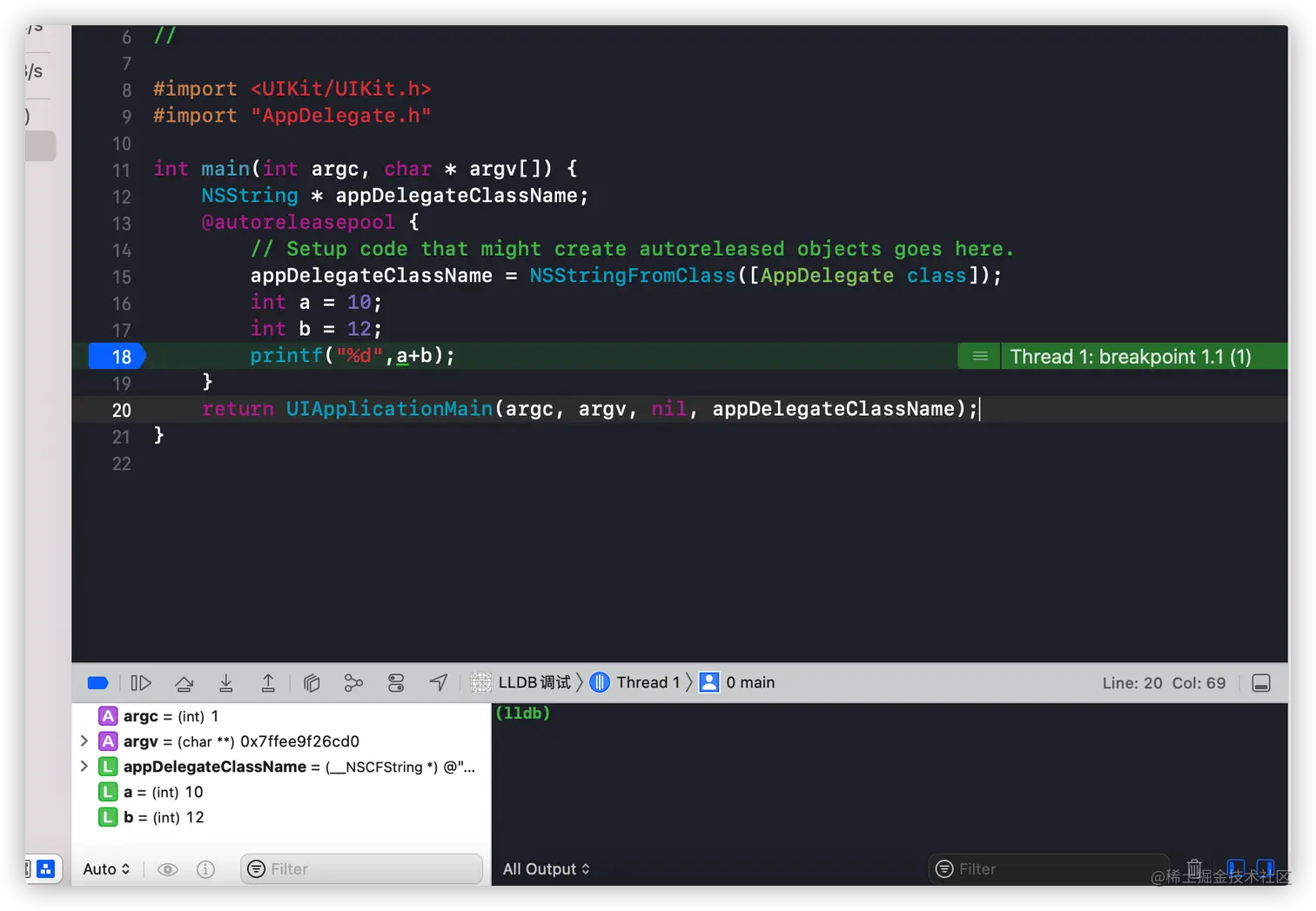Open the Debug View Hierarchy tool
This screenshot has width=1316, height=911.
click(x=312, y=683)
